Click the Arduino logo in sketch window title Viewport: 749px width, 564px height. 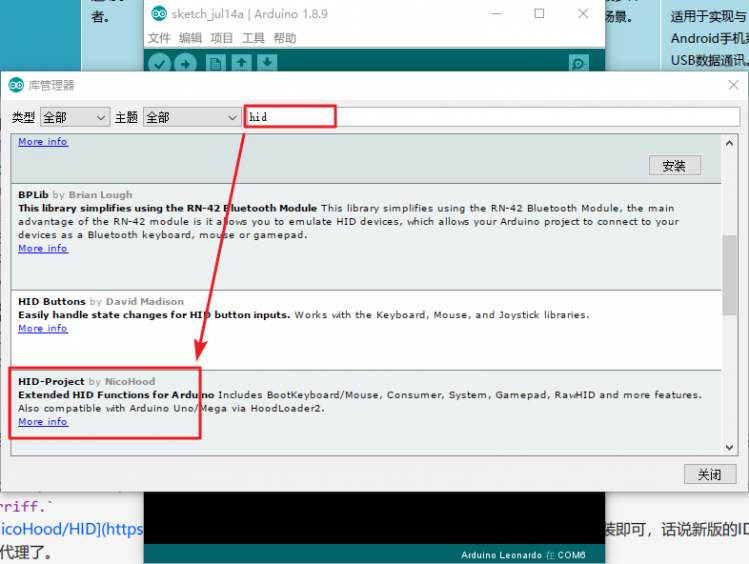pyautogui.click(x=159, y=14)
